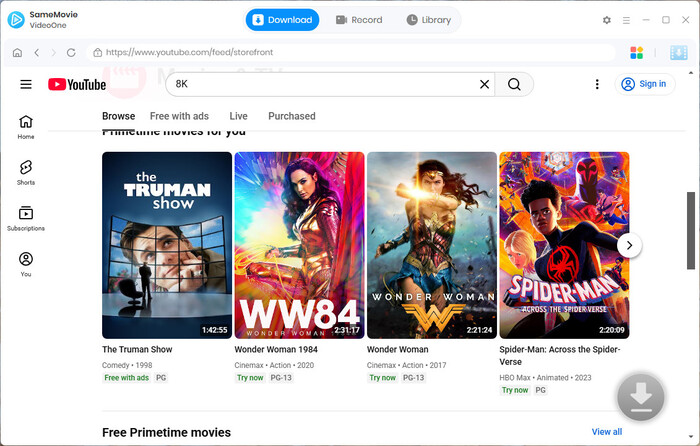This screenshot has width=700, height=446.
Task: Click Try now badge under Wonder Woman 1984
Action: [x=250, y=378]
